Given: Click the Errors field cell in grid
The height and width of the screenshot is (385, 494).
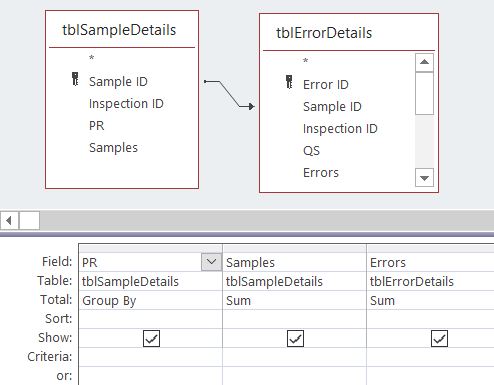Looking at the screenshot, I should 431,262.
